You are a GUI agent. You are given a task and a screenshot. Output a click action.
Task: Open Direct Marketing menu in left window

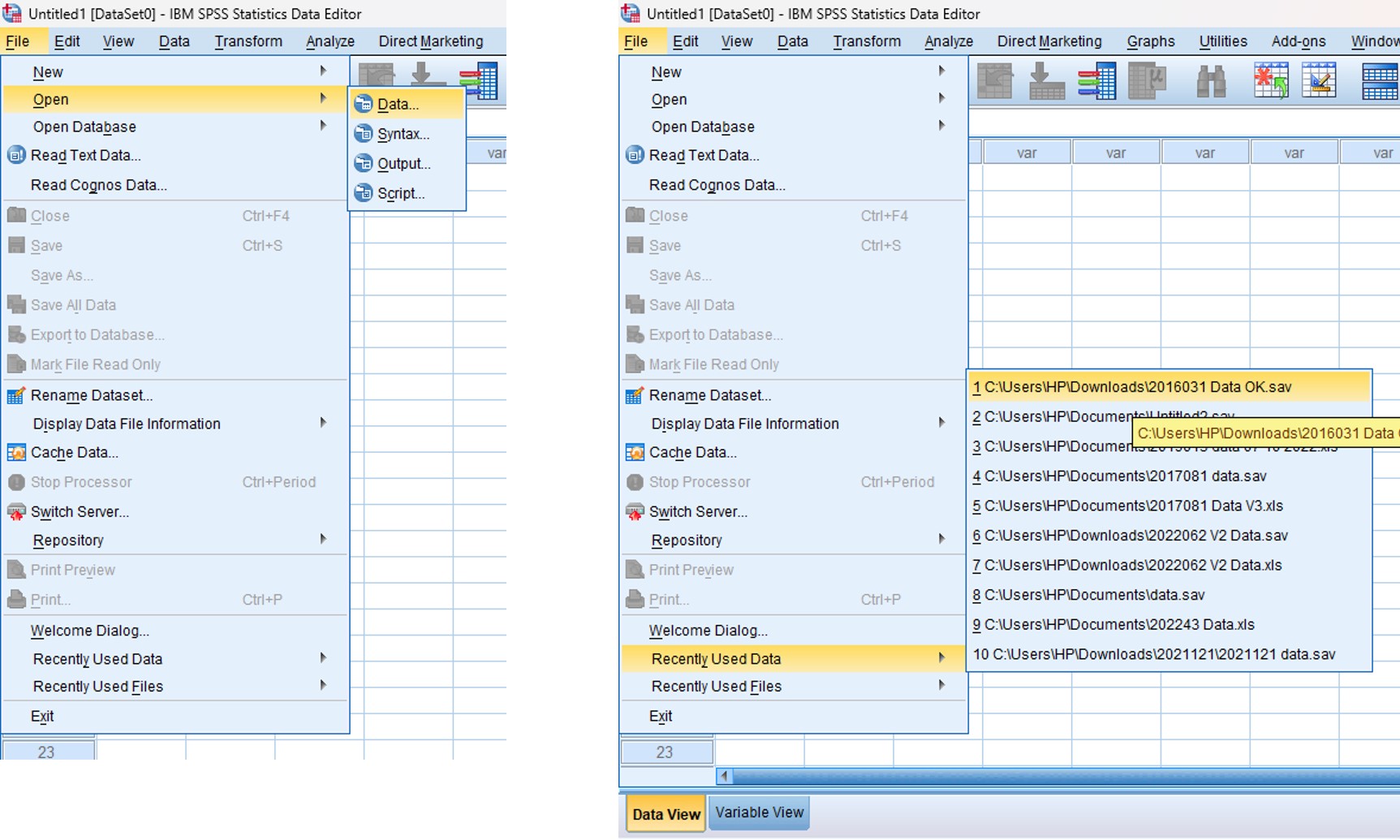click(x=431, y=41)
